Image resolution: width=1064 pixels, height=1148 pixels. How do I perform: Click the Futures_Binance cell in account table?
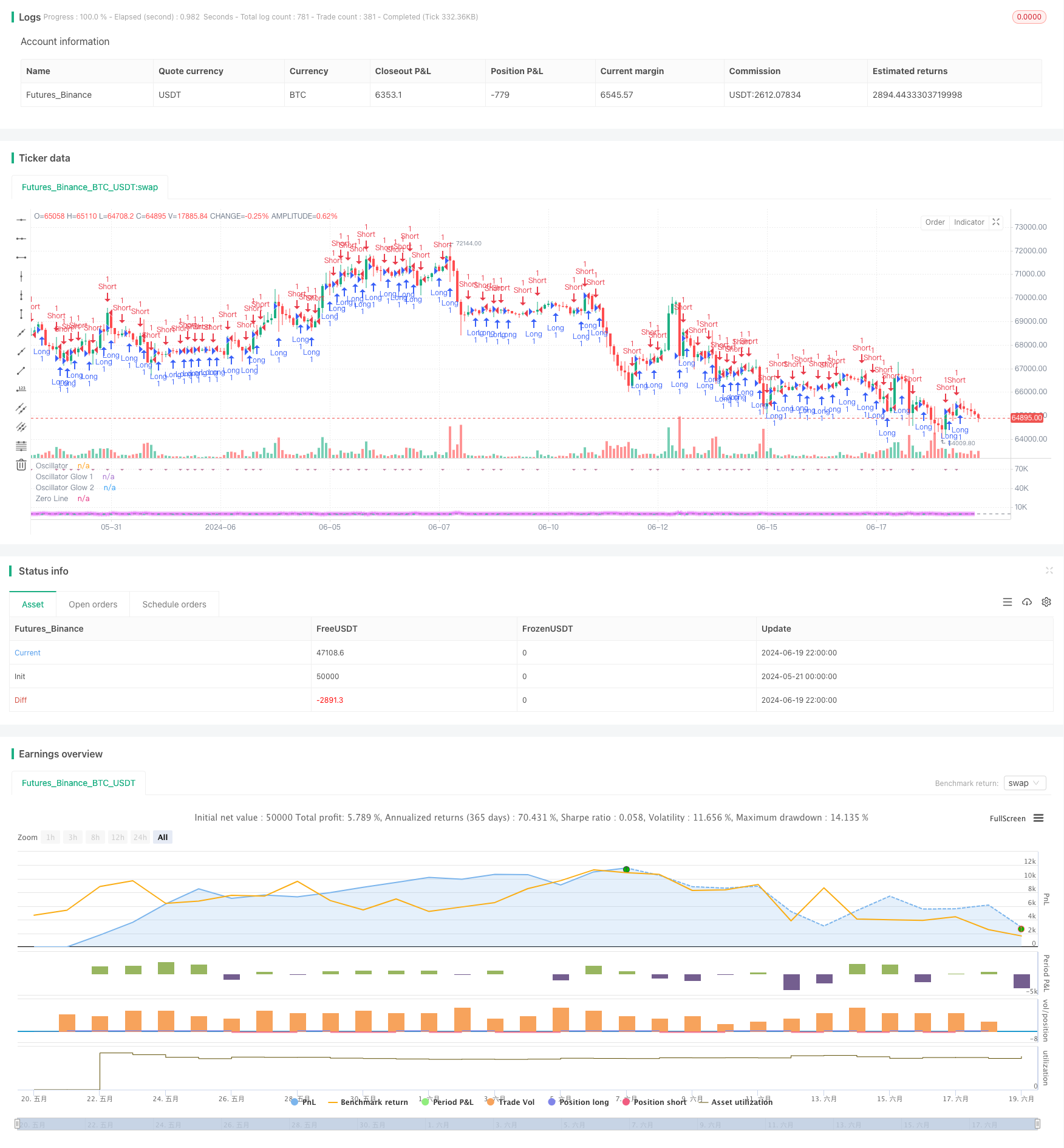pyautogui.click(x=87, y=95)
